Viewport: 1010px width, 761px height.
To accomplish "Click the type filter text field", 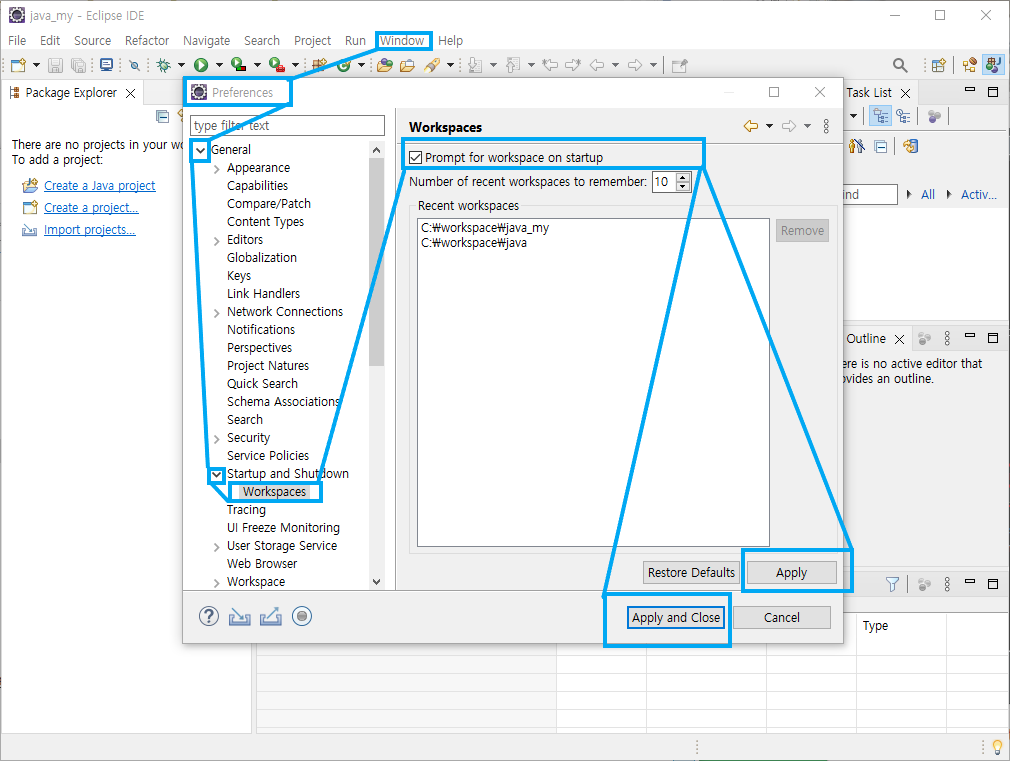I will [x=287, y=126].
